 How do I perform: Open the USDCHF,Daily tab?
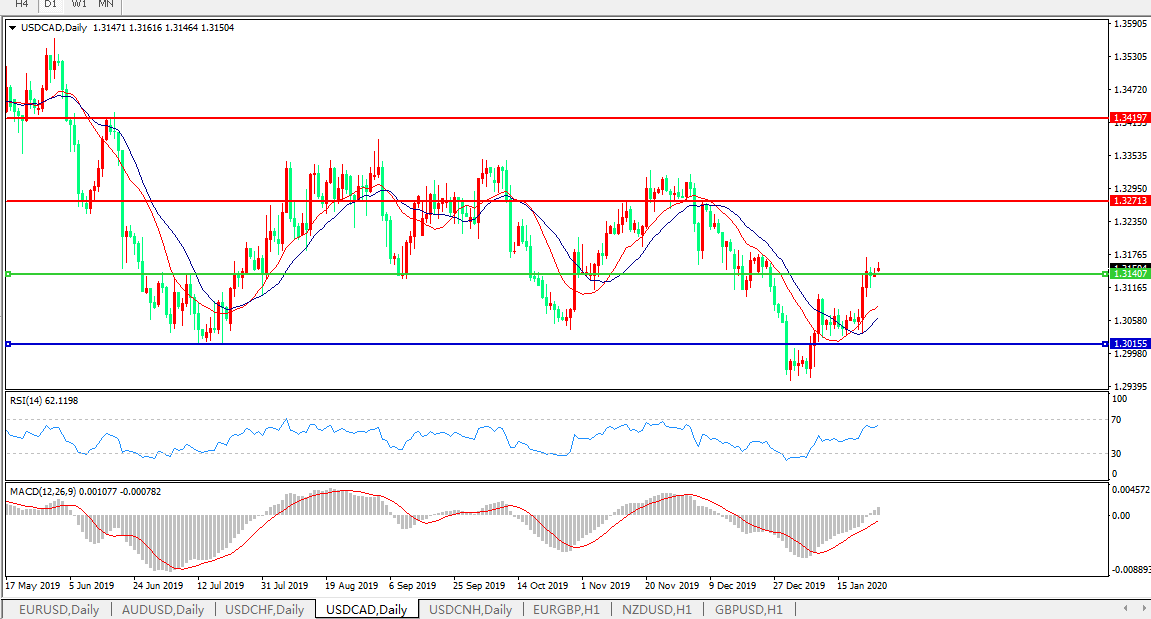coord(265,609)
